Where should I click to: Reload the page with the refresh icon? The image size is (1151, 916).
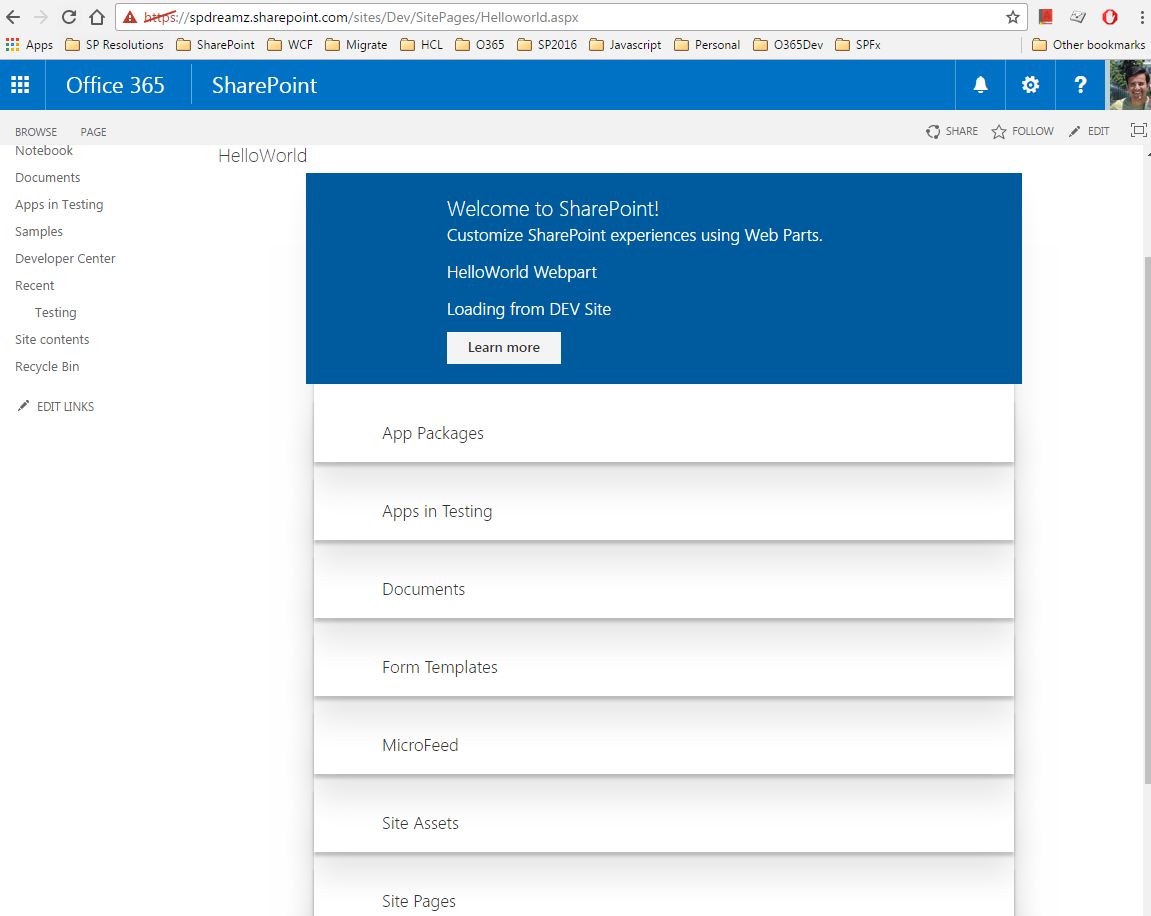tap(67, 16)
